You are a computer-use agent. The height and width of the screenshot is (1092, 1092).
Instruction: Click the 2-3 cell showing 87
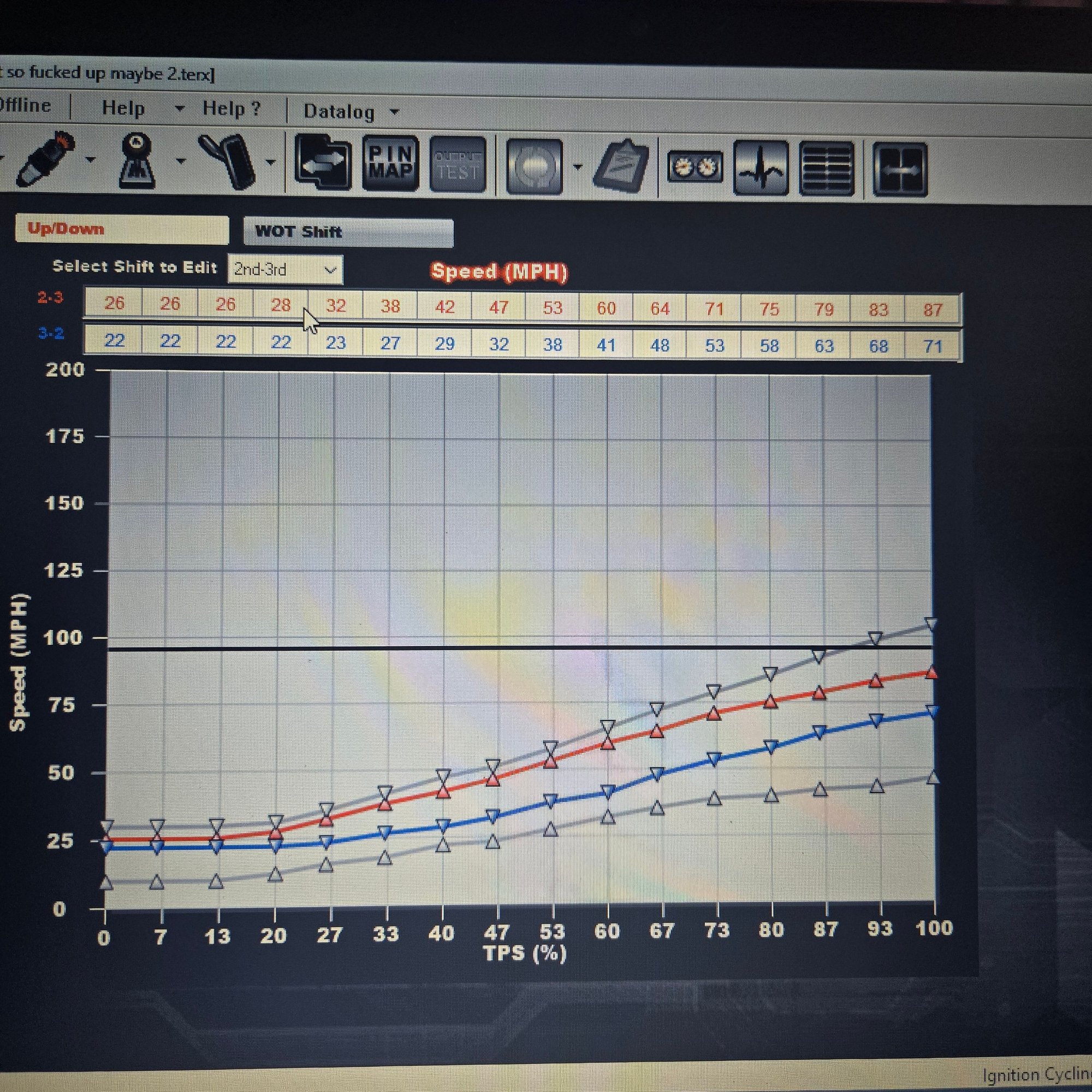click(x=932, y=310)
